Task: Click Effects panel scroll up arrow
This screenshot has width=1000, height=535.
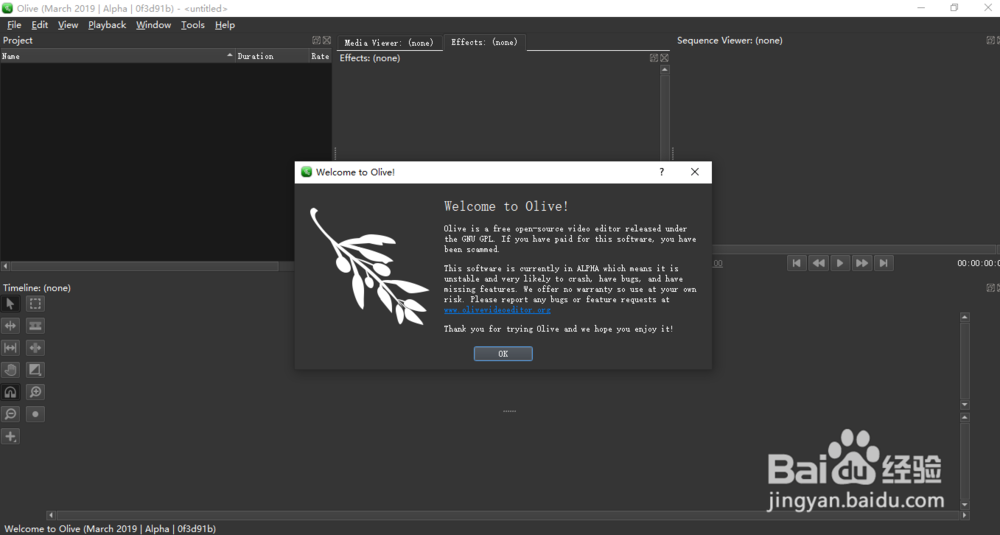Action: (x=665, y=69)
